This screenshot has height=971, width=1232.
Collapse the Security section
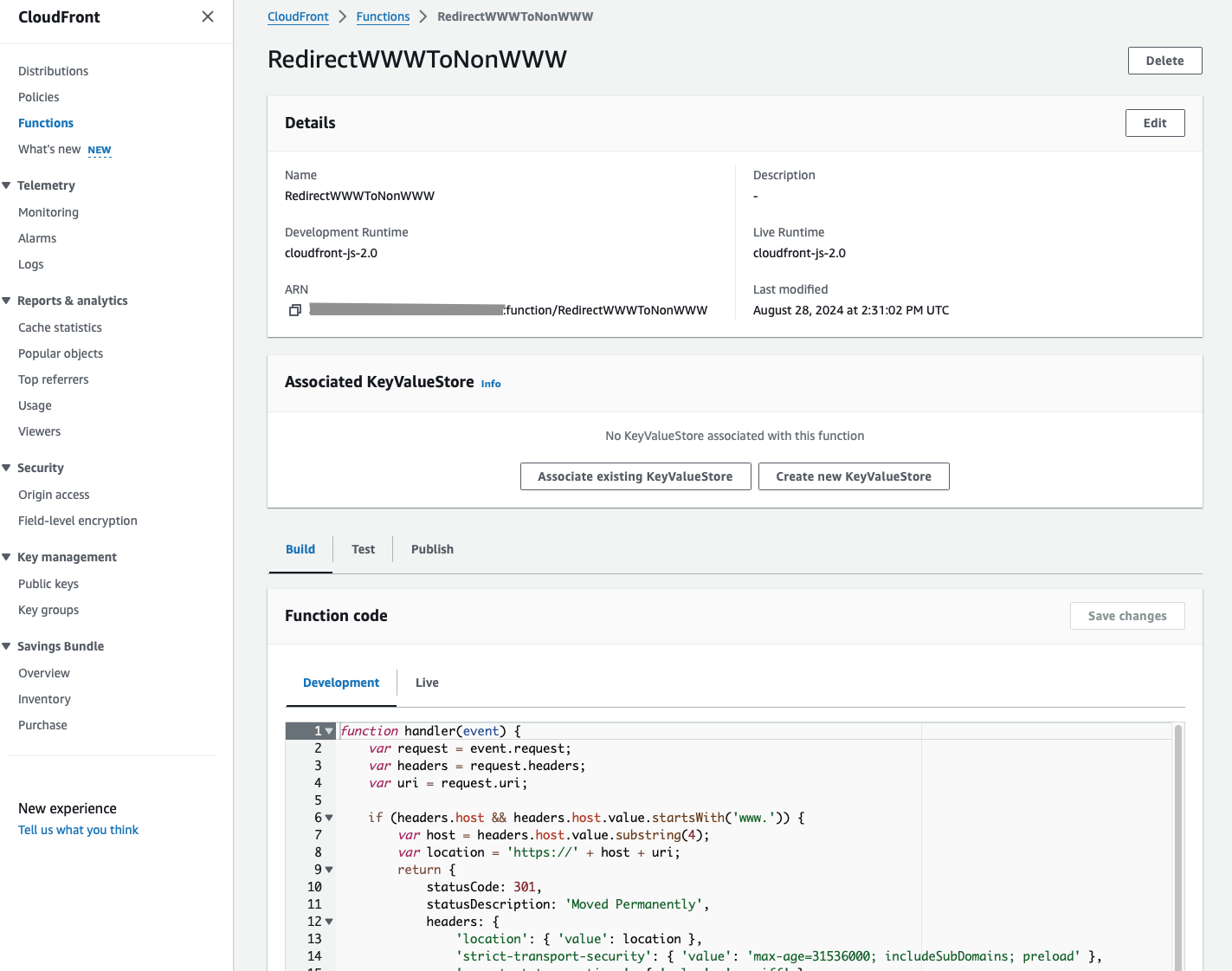7,468
